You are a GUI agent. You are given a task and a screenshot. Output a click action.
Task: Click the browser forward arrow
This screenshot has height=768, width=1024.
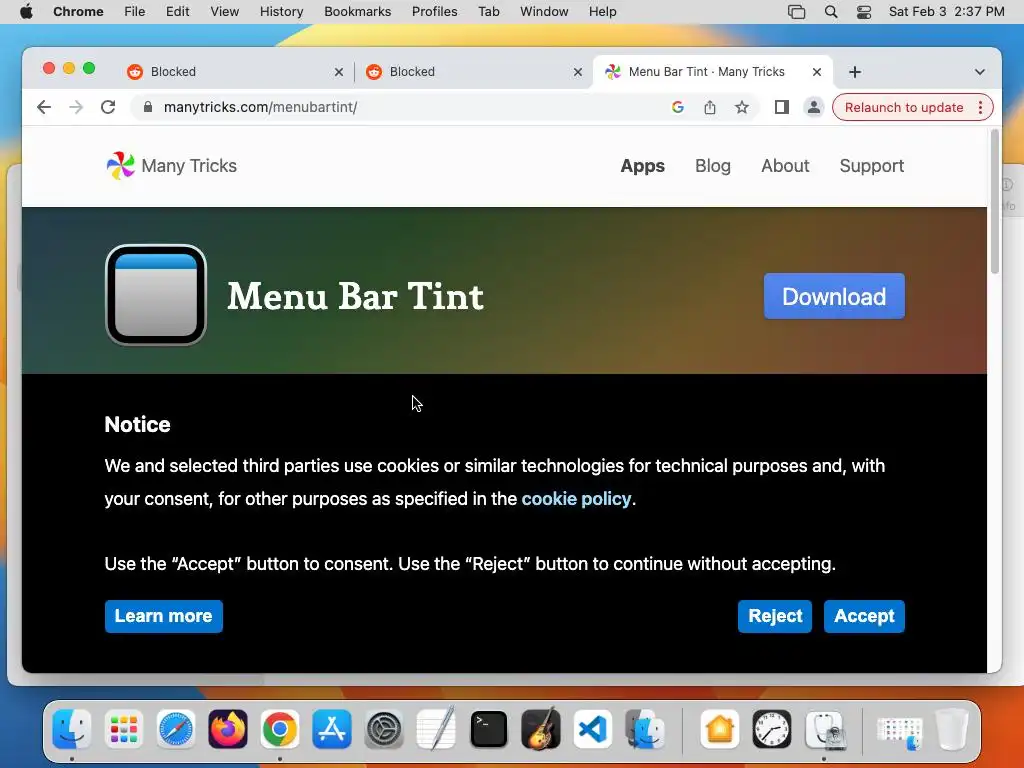(76, 107)
